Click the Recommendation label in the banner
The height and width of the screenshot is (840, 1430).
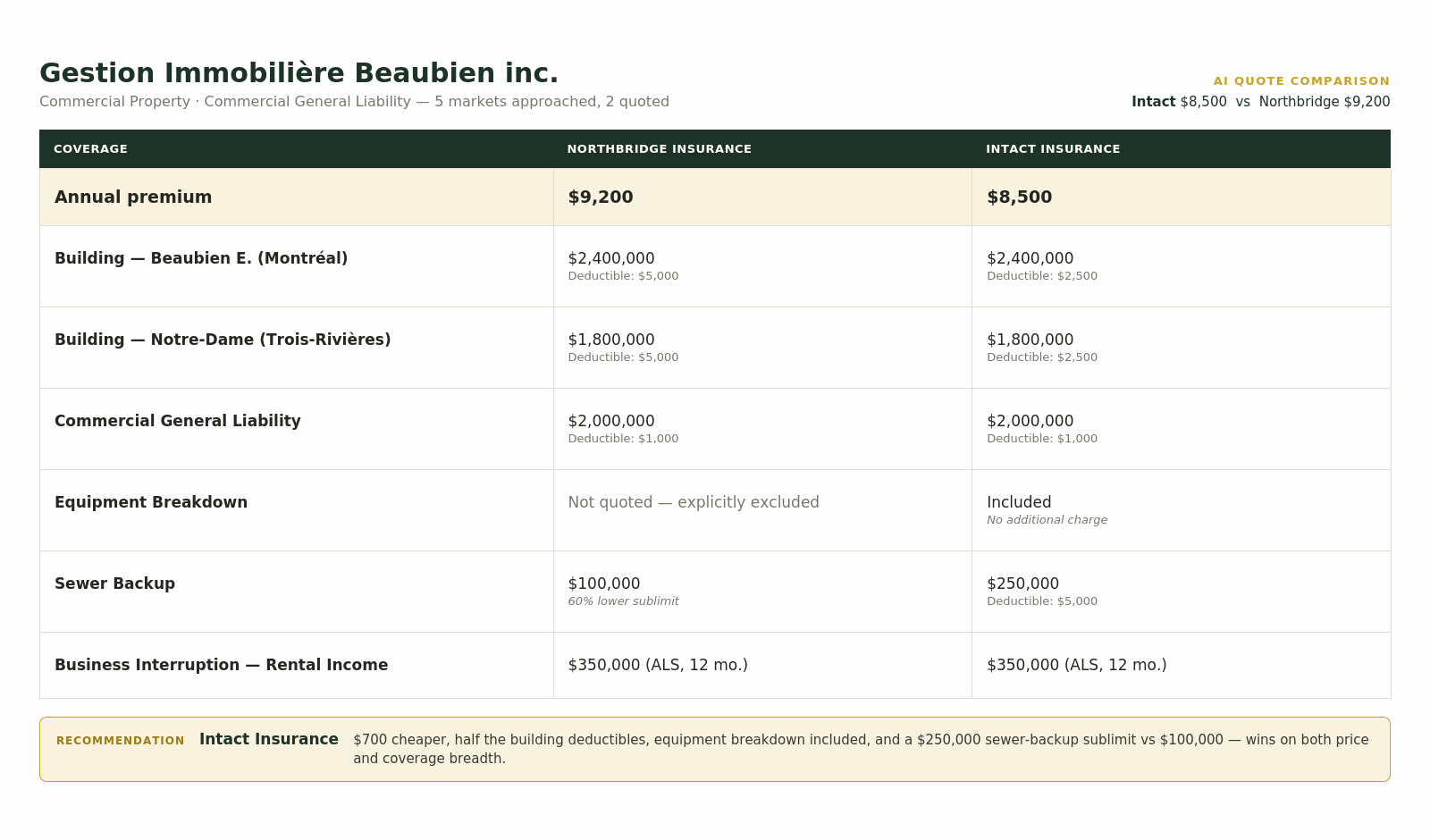pyautogui.click(x=121, y=741)
